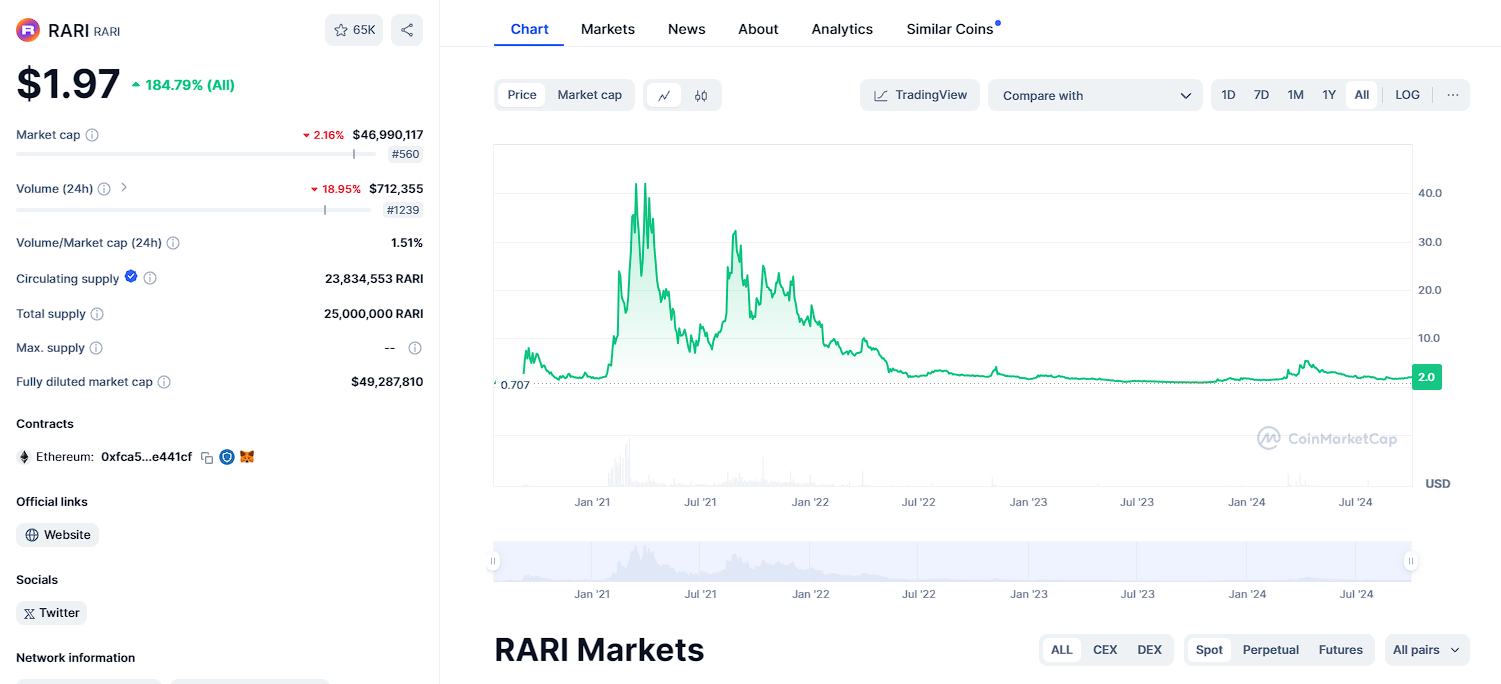This screenshot has height=684, width=1501.
Task: Switch to line chart view
Action: [x=664, y=96]
